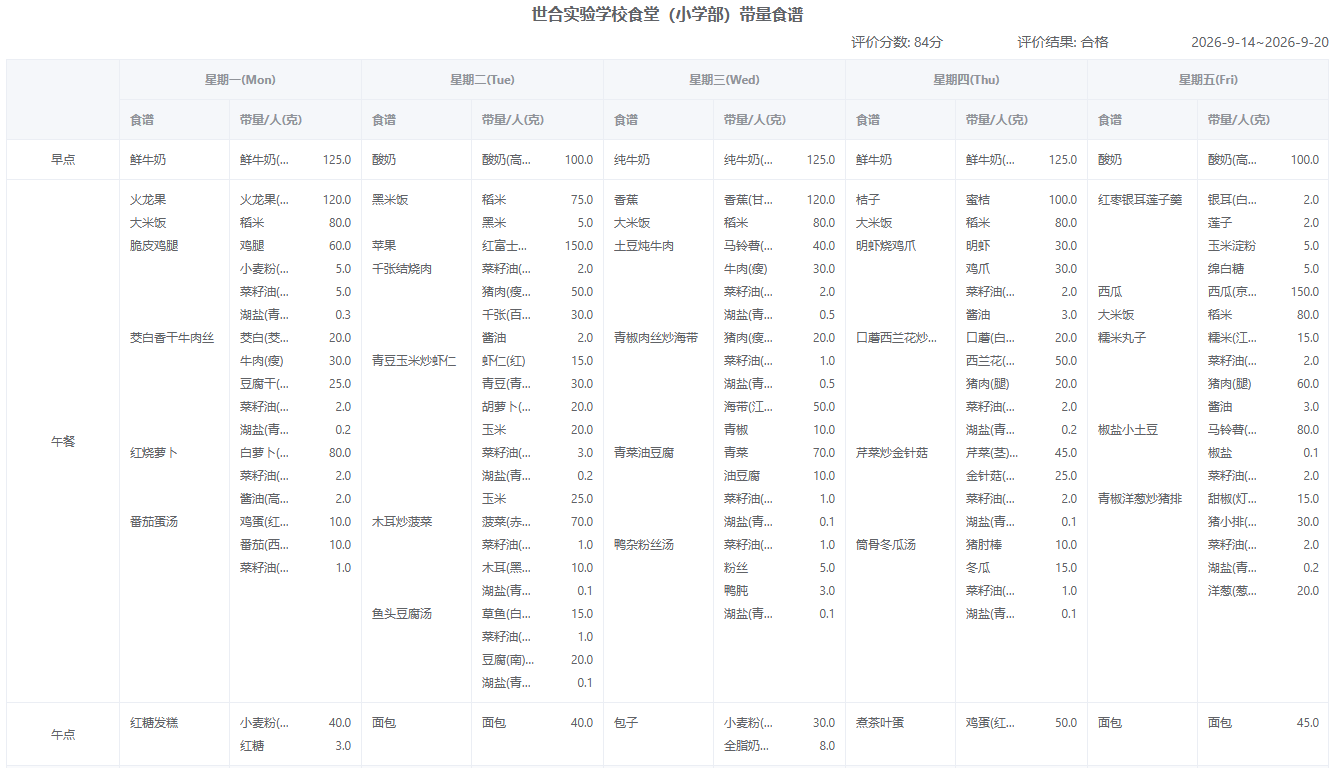Click the 评价结果: 合格 text

tap(1063, 42)
